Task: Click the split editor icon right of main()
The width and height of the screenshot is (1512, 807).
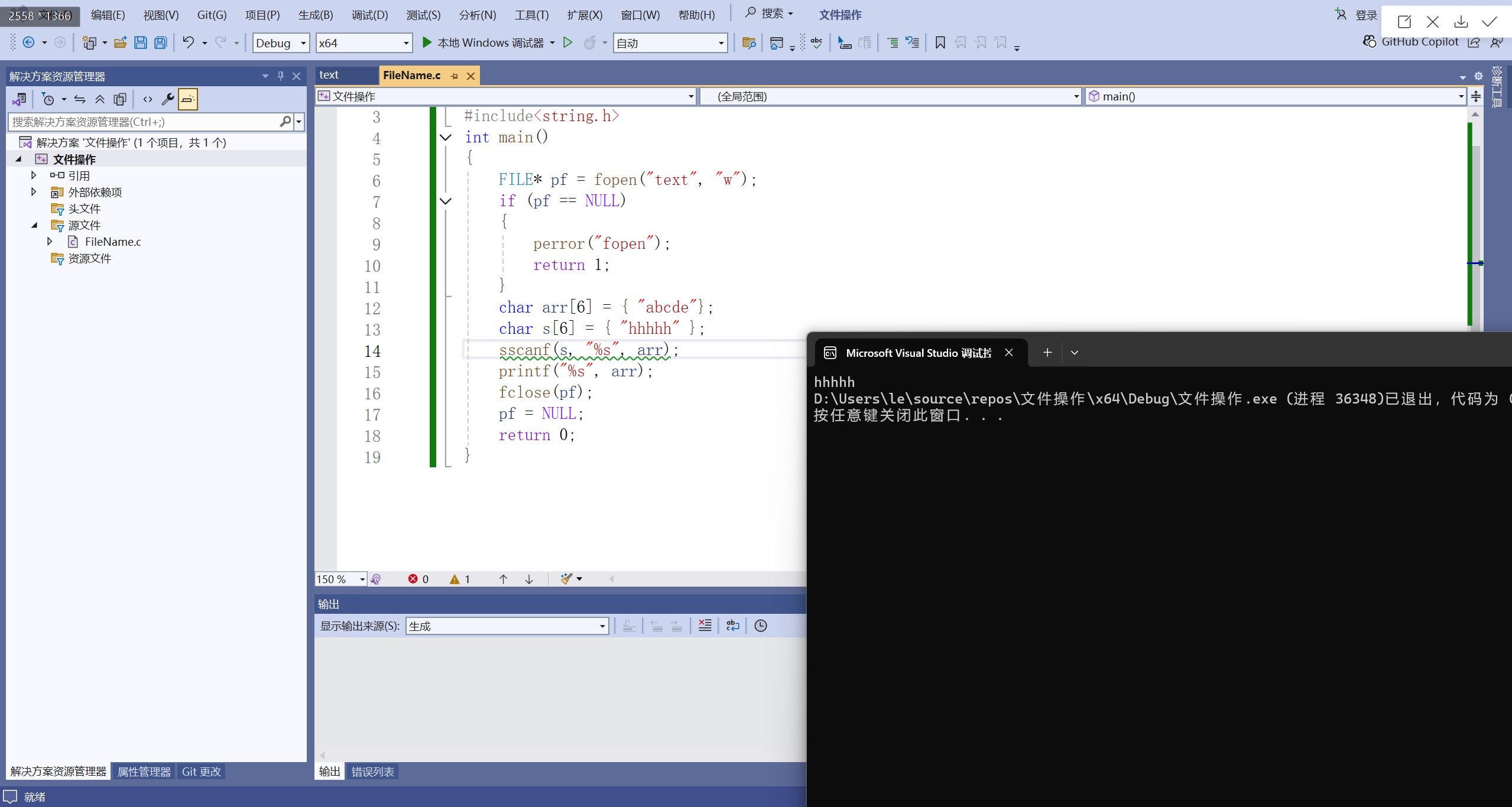Action: pos(1476,96)
